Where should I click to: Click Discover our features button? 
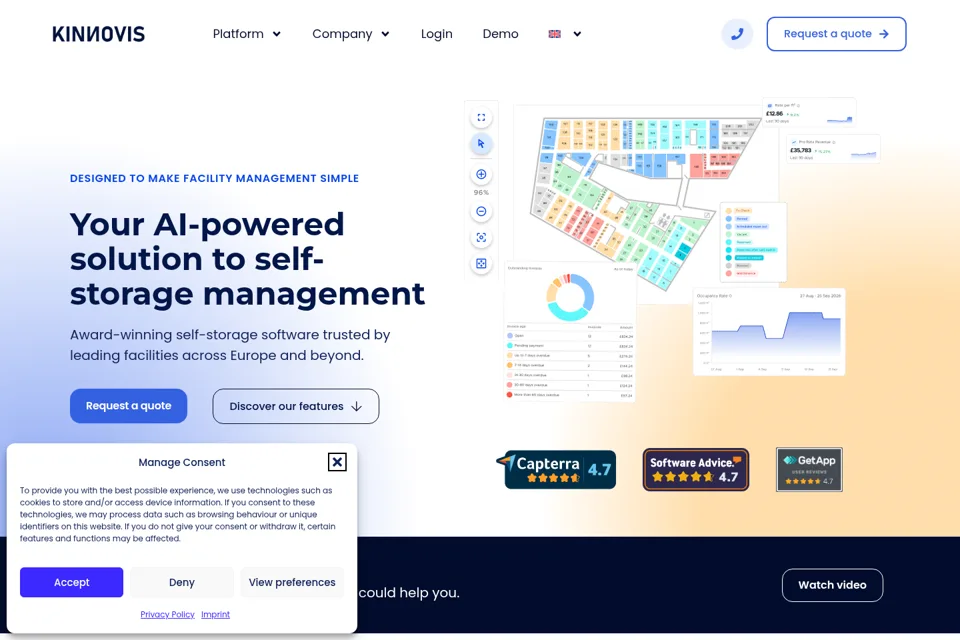click(296, 406)
